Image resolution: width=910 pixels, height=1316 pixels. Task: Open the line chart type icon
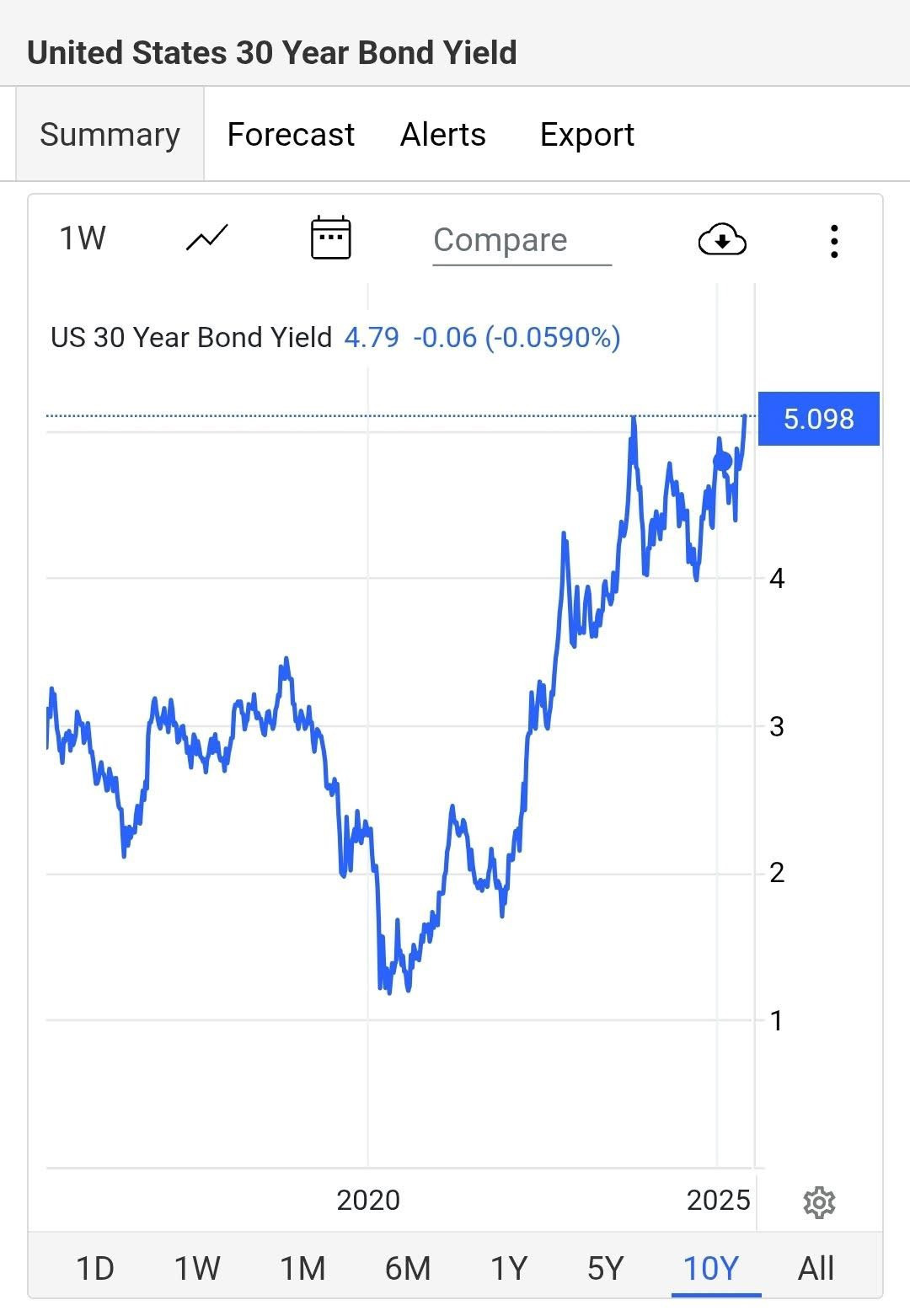[206, 238]
